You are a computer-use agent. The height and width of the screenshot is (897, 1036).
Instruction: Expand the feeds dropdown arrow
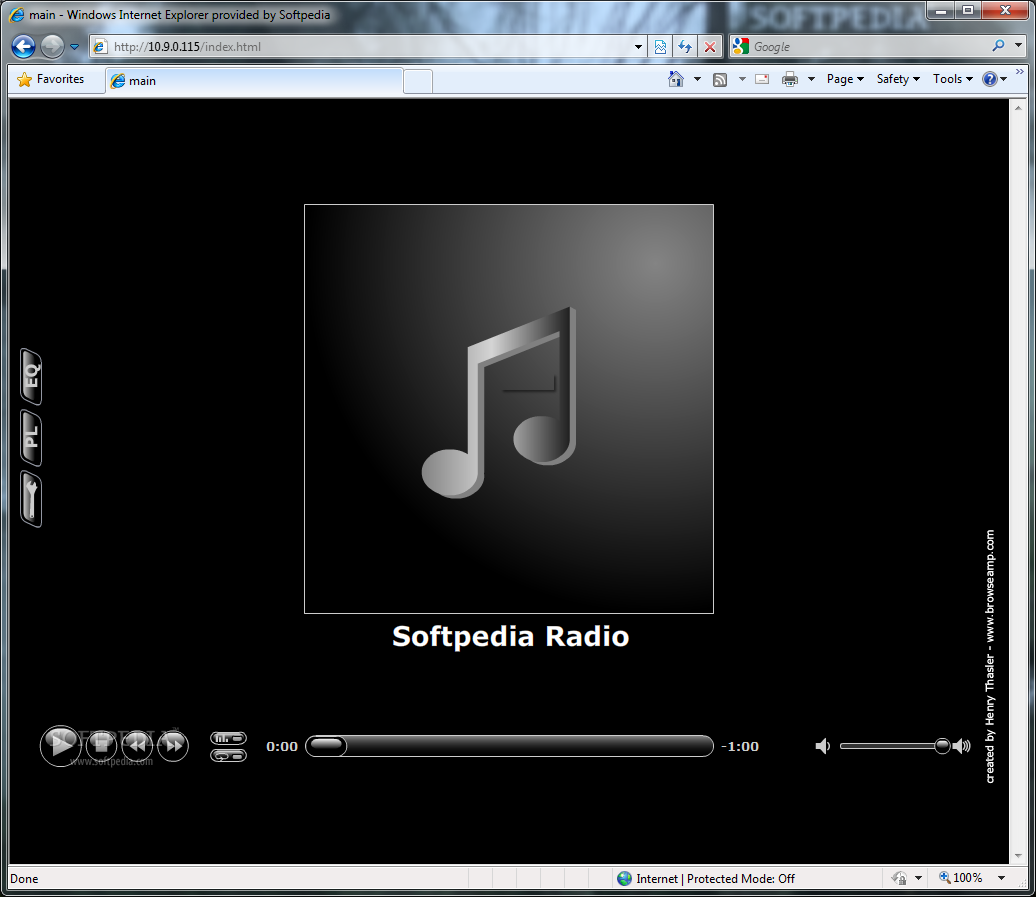(742, 79)
